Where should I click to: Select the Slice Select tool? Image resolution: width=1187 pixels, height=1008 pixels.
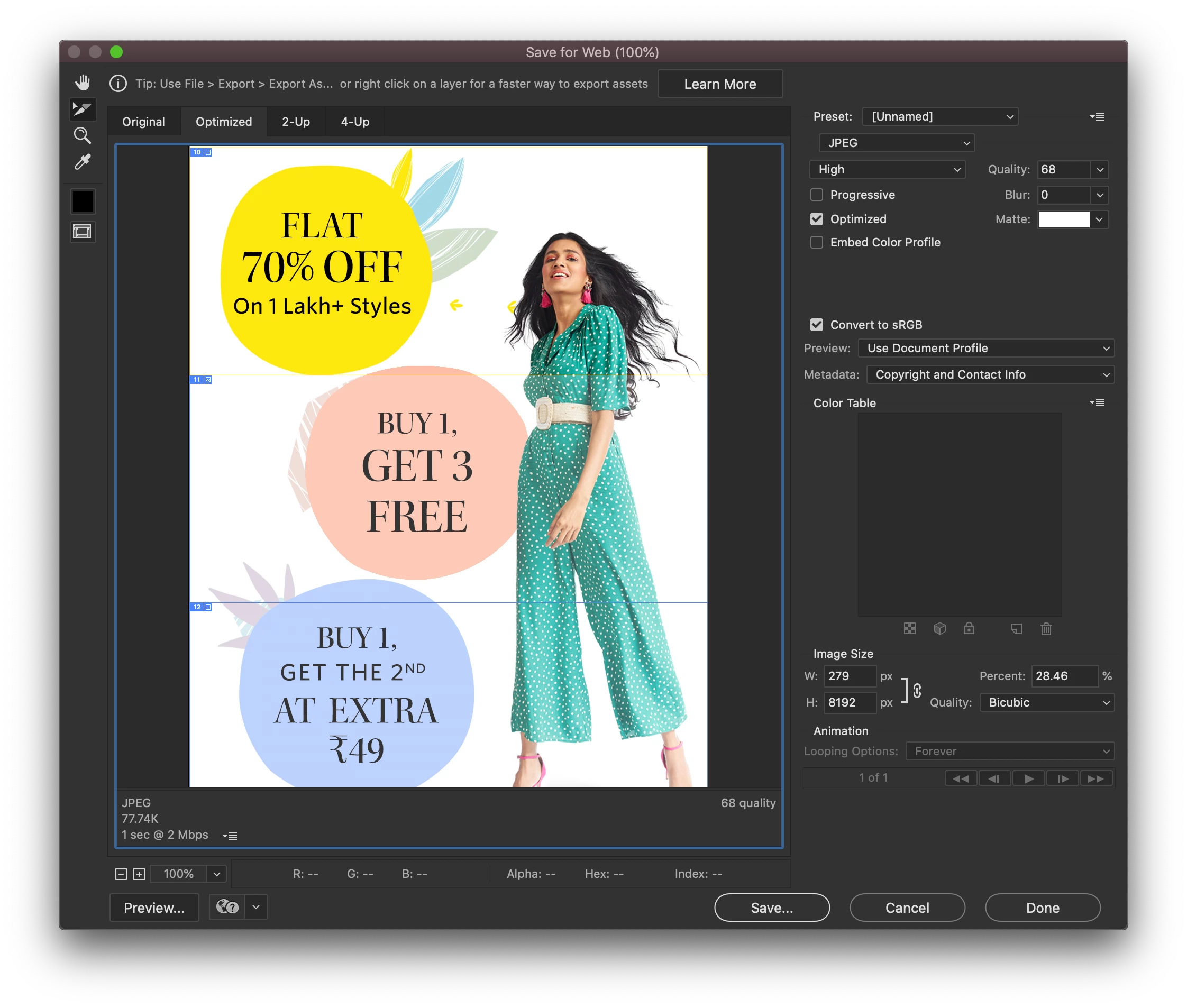83,108
